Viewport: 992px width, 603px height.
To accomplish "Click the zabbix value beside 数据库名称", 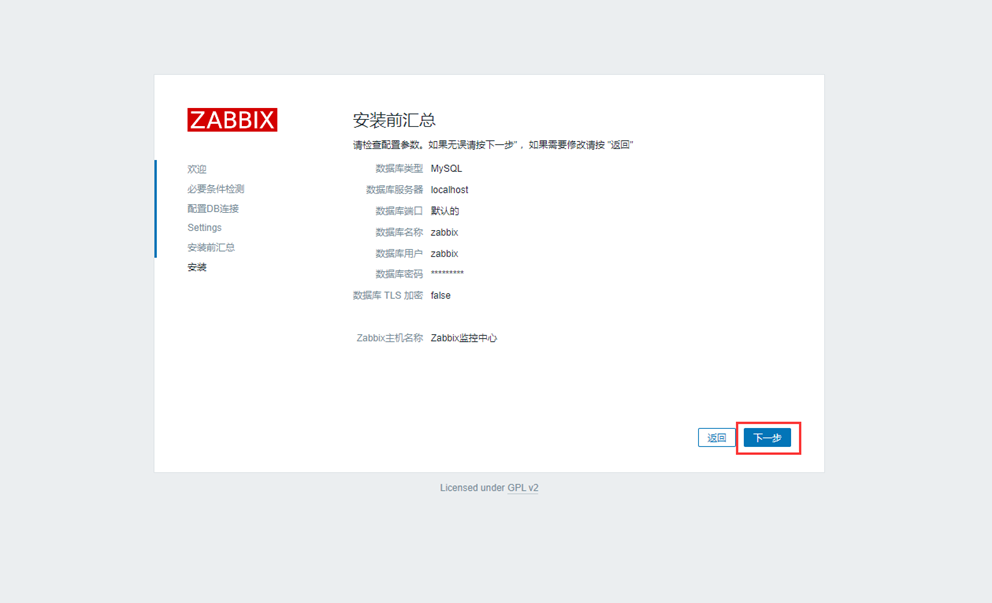I will pos(445,232).
